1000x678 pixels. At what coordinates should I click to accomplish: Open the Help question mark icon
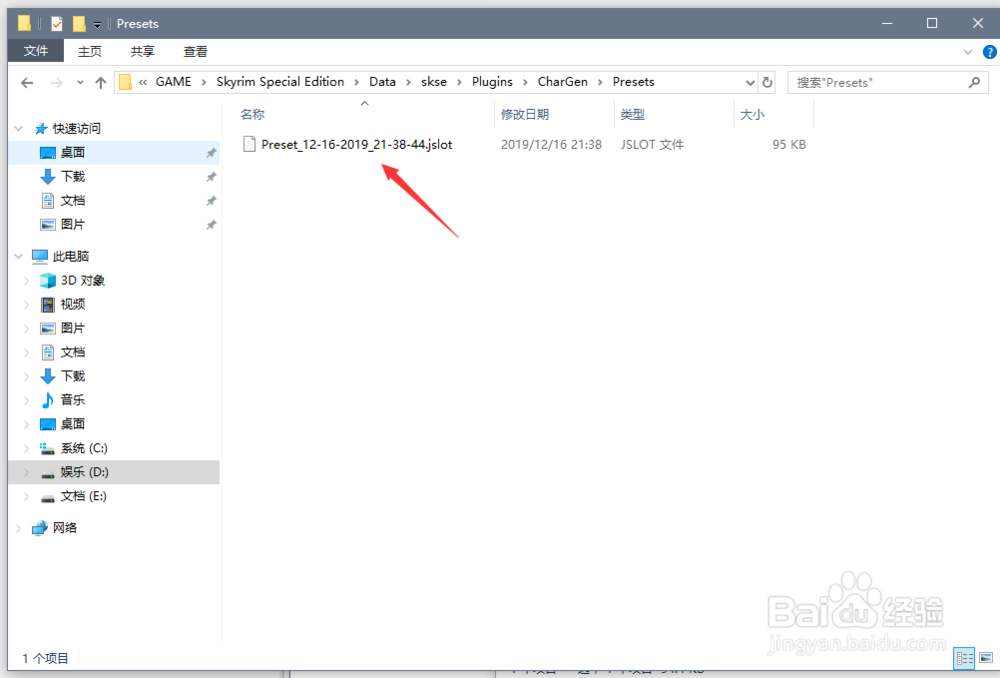point(989,52)
